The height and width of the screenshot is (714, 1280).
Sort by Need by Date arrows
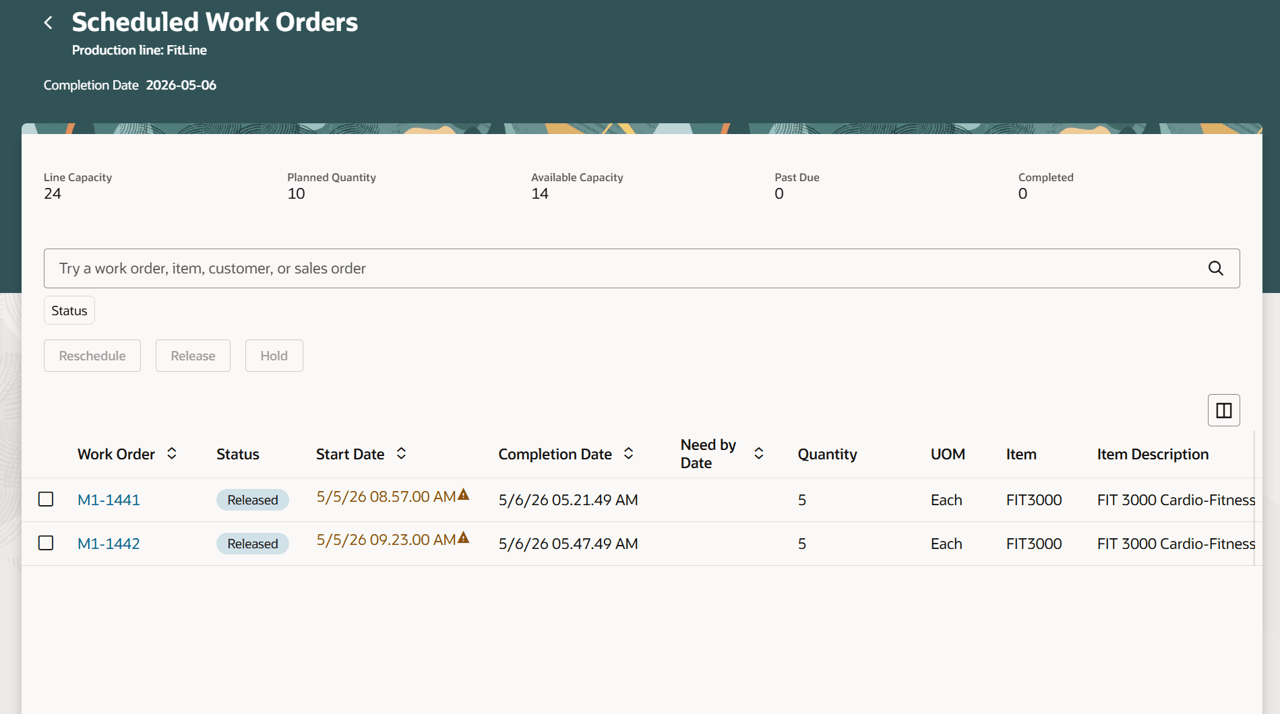coord(759,453)
